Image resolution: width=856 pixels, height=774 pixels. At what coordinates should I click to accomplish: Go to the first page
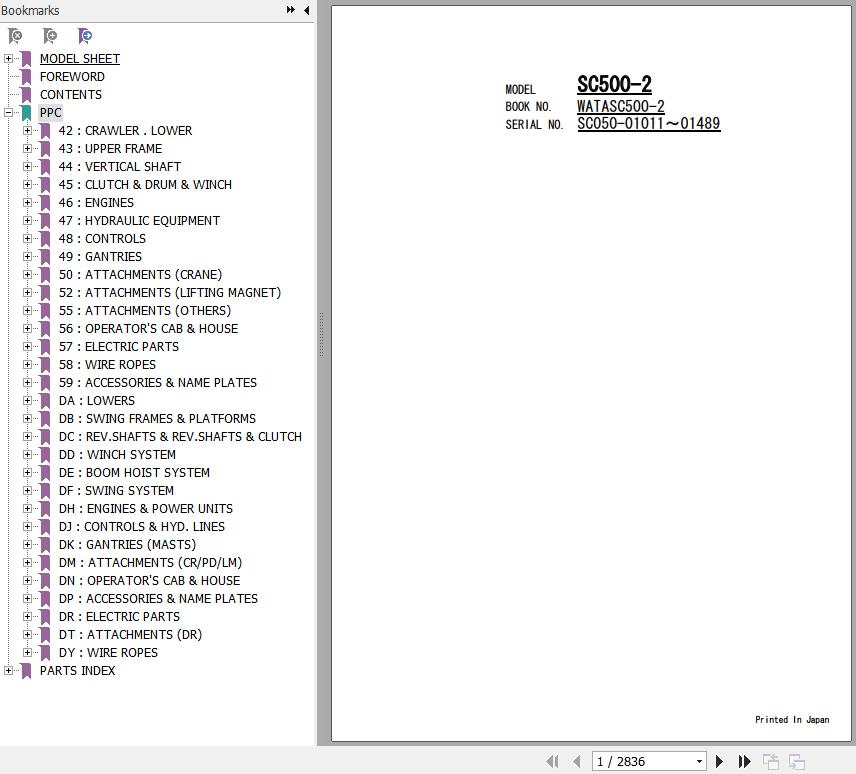coord(552,761)
